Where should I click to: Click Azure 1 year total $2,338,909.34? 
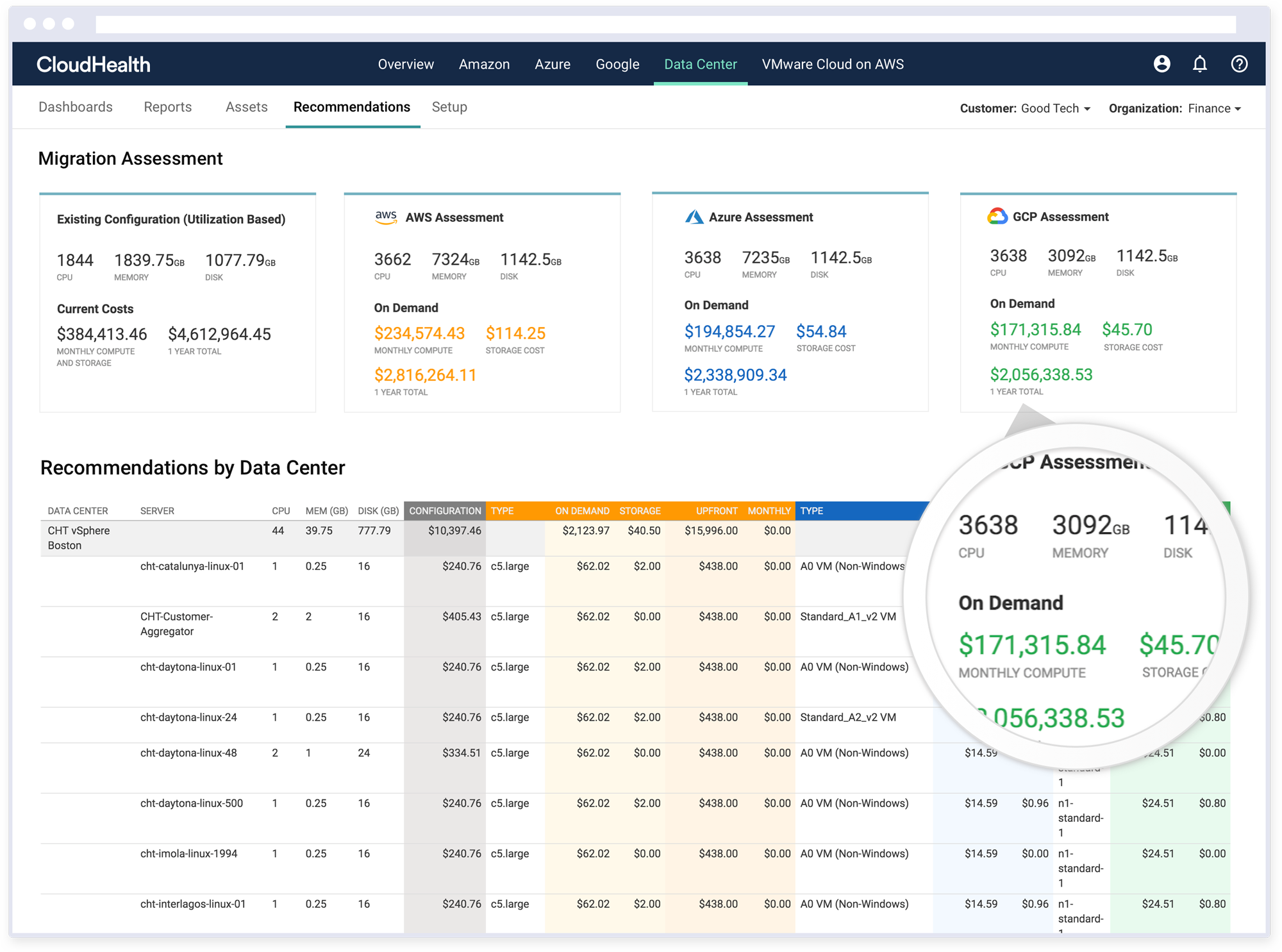735,375
